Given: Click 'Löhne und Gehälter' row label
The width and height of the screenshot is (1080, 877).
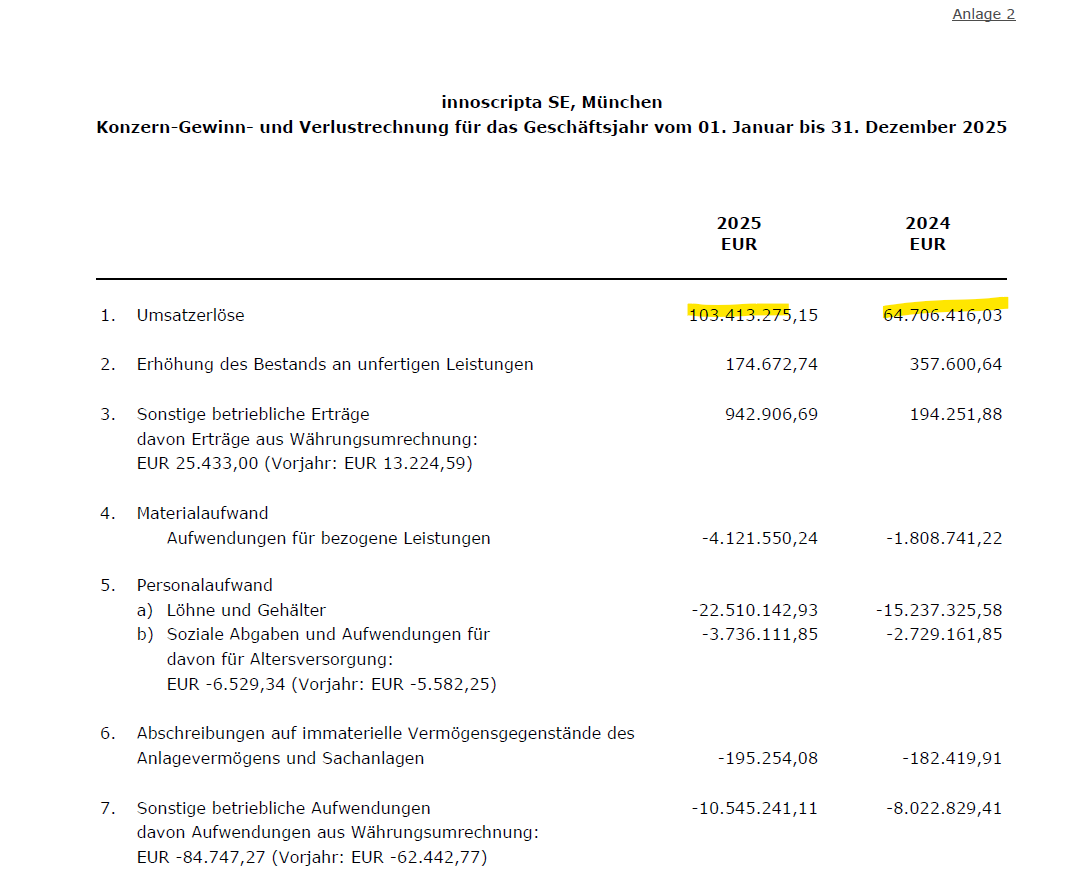Looking at the screenshot, I should (x=247, y=610).
